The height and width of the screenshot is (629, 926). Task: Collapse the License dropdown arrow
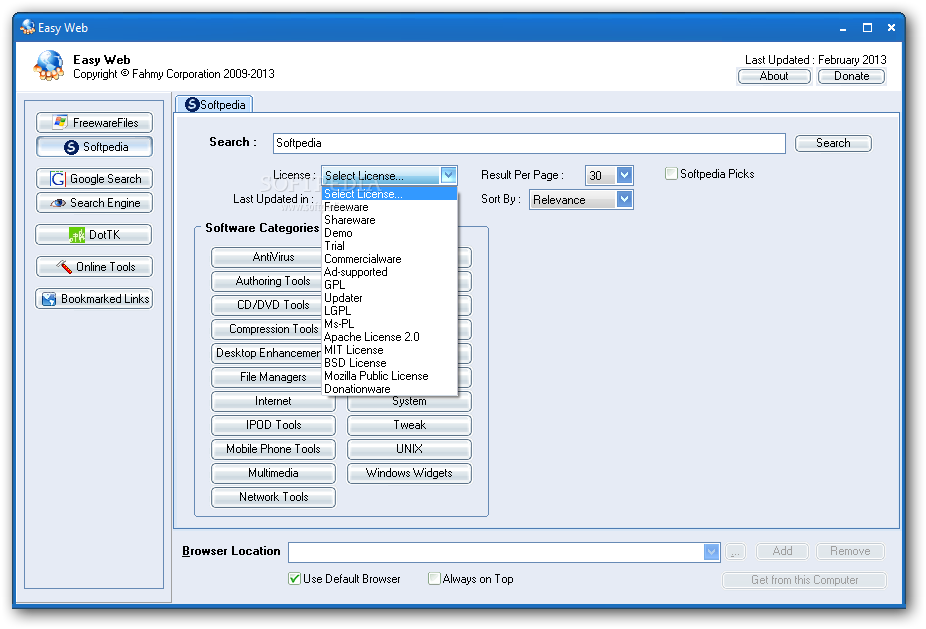448,175
